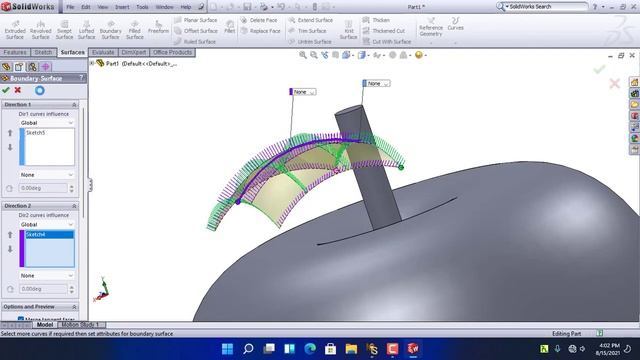The image size is (640, 360).
Task: Accept the Boundary Surface with green checkmark
Action: 6,90
